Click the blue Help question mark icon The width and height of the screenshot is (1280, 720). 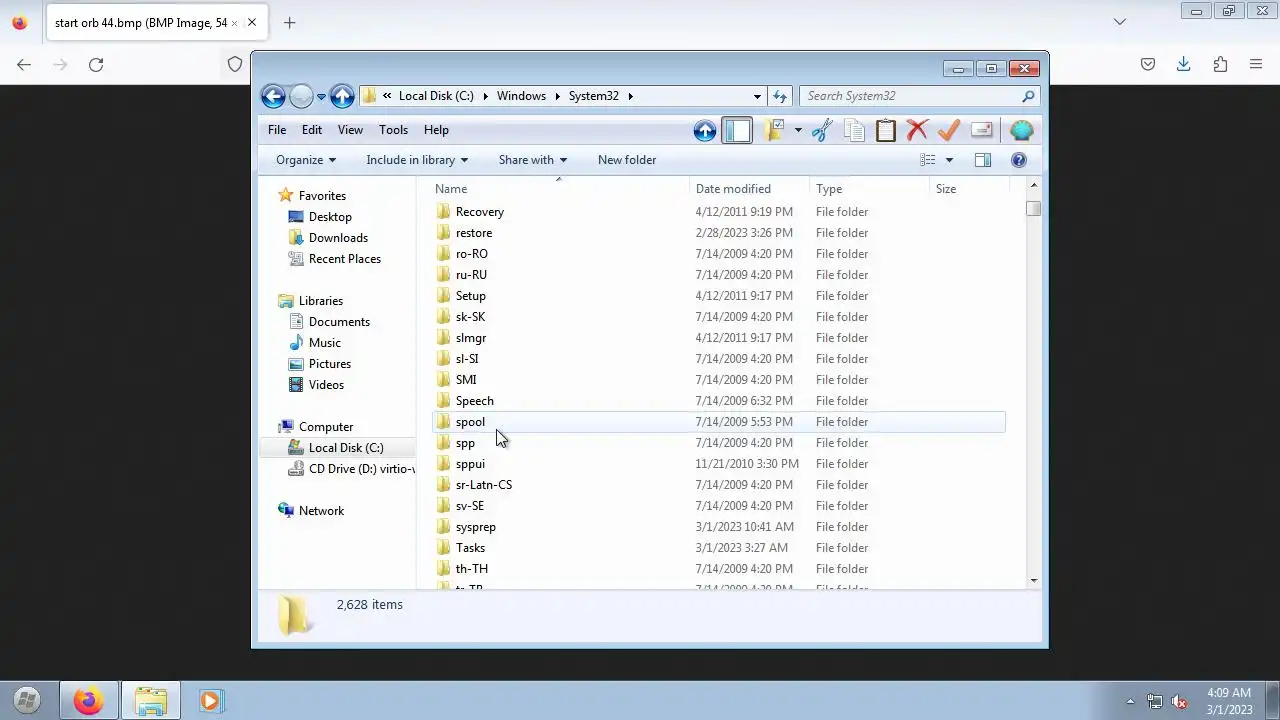pyautogui.click(x=1019, y=160)
